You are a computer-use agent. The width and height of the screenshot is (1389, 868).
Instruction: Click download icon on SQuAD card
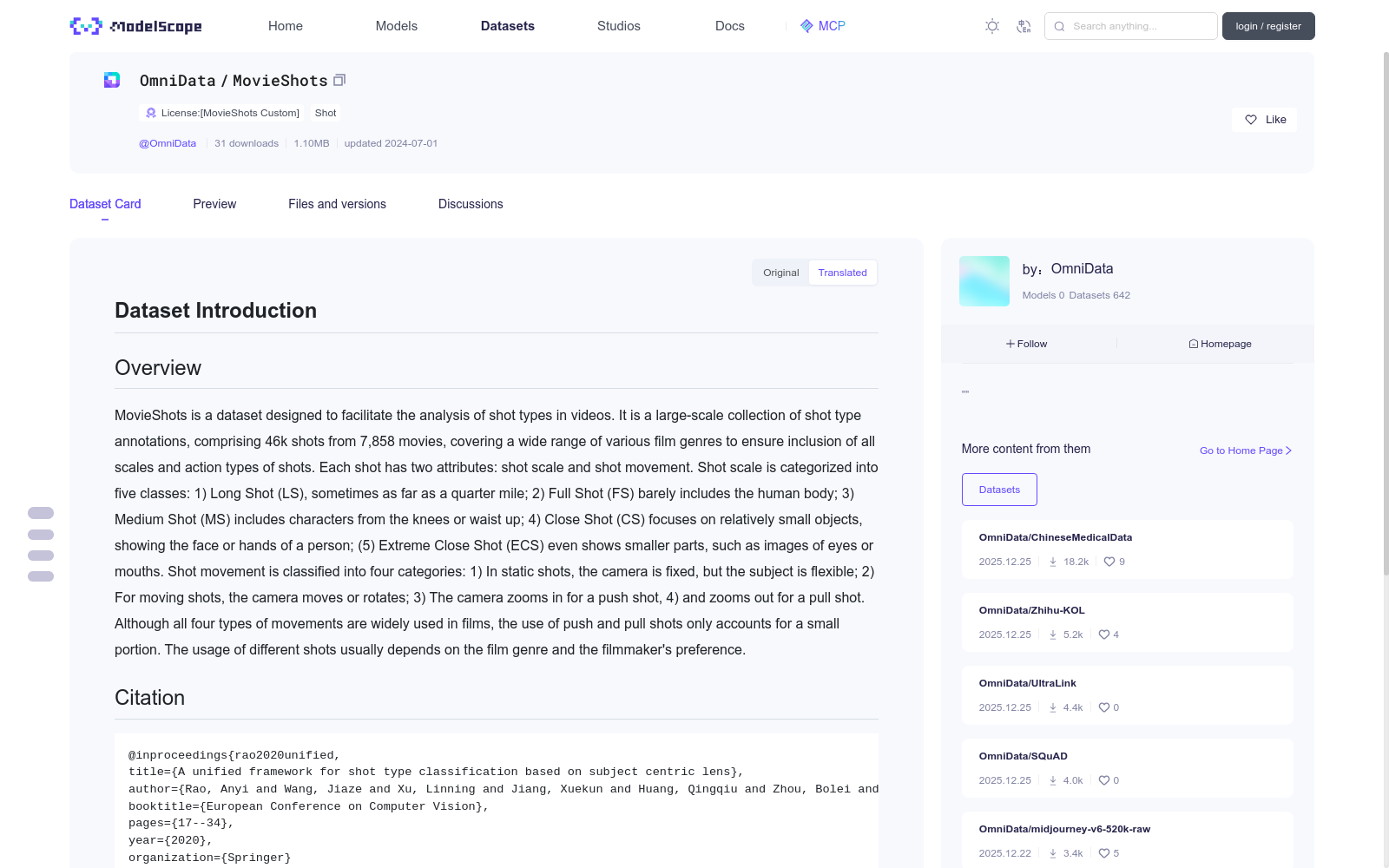[1053, 780]
